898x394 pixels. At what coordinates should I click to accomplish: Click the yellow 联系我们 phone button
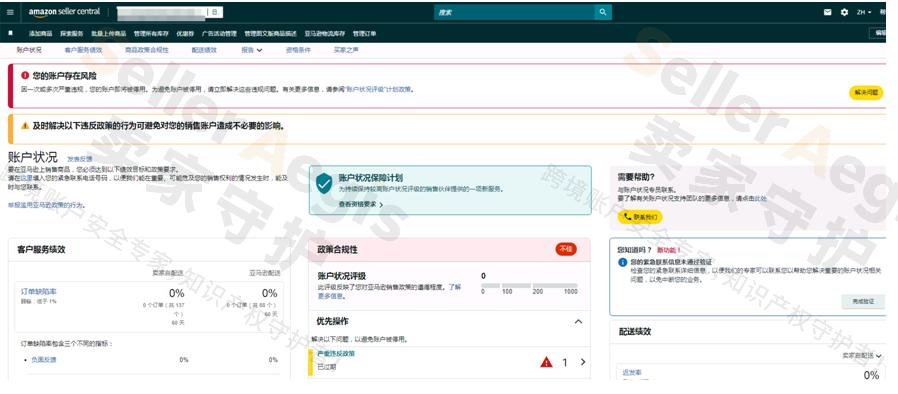(x=640, y=217)
